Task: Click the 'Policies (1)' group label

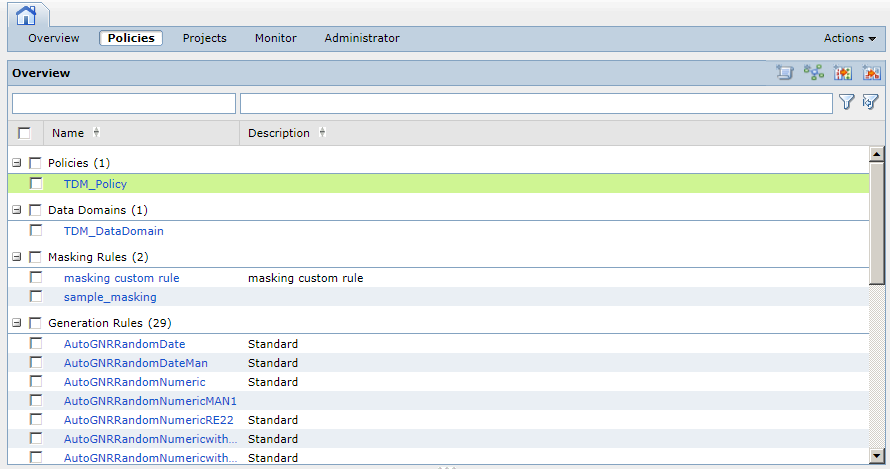Action: point(79,163)
